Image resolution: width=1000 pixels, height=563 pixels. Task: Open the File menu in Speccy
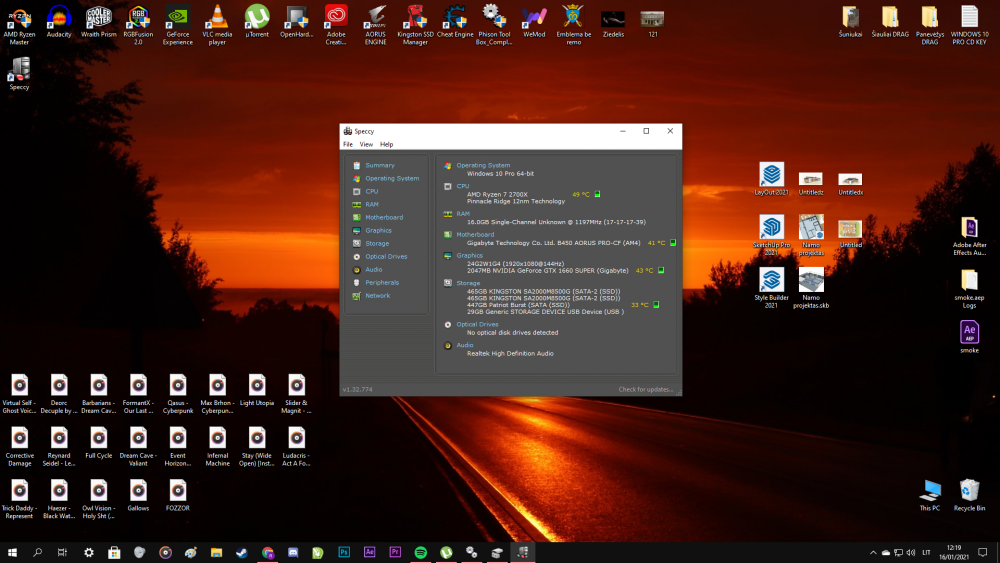[x=348, y=145]
